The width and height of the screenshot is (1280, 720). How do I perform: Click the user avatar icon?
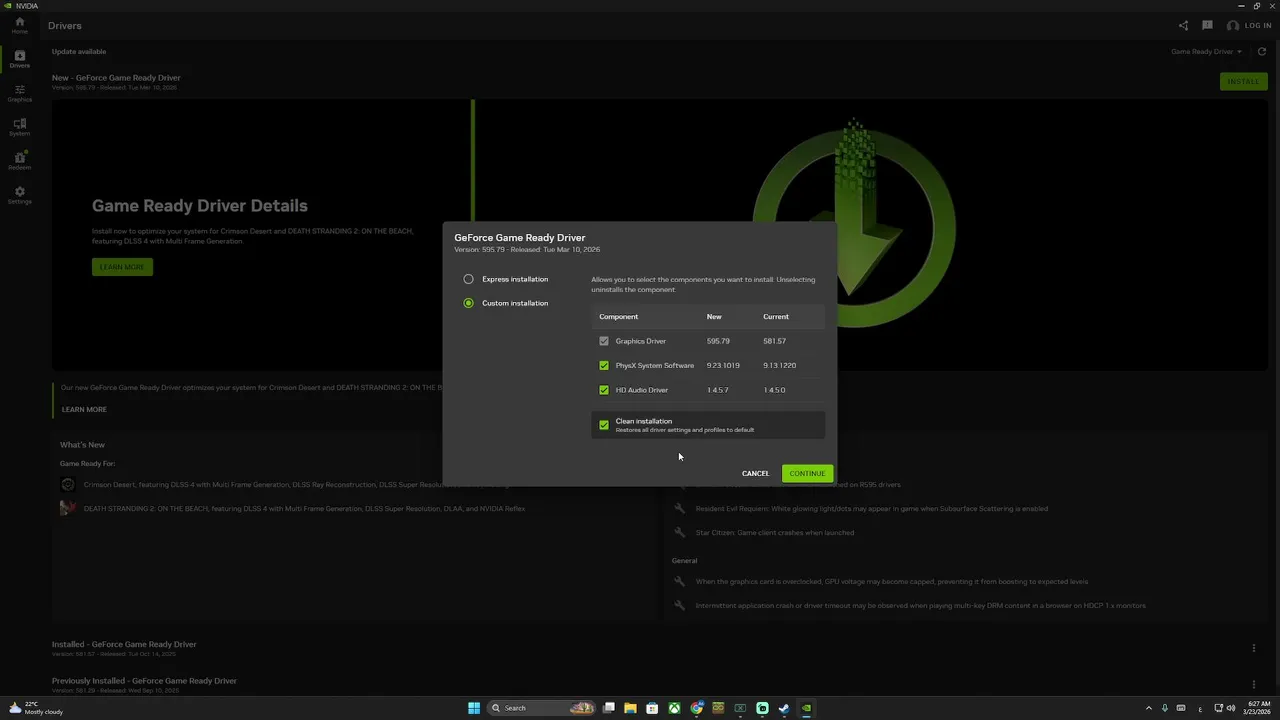tap(1232, 26)
